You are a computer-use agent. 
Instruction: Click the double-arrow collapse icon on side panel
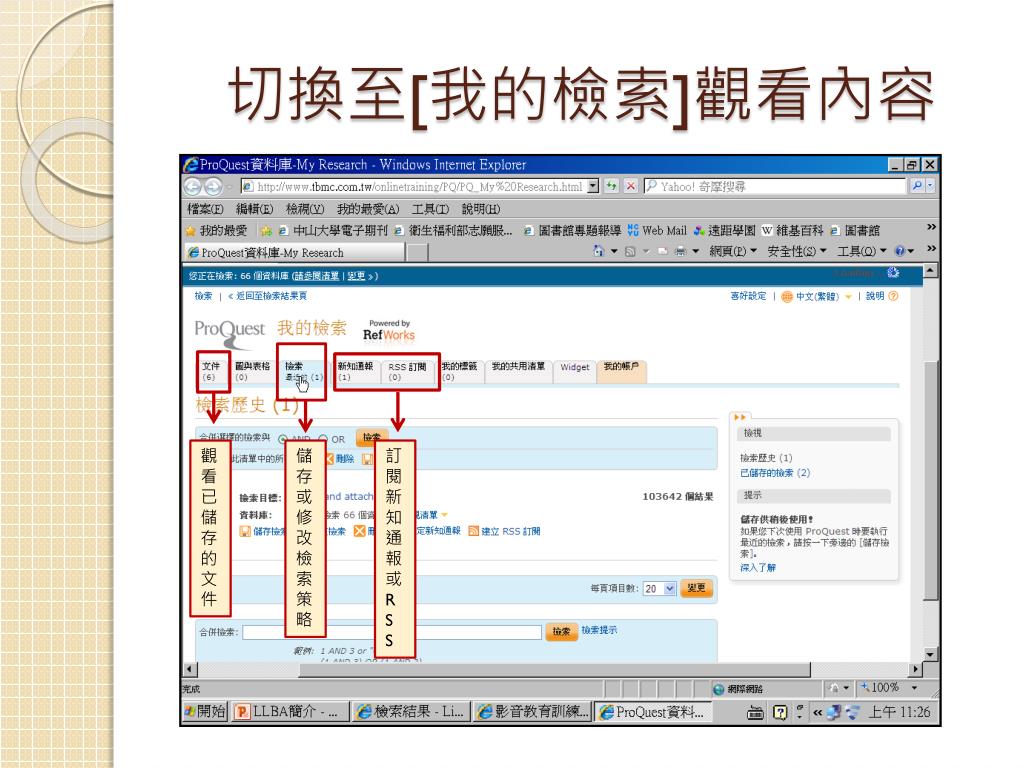[739, 417]
